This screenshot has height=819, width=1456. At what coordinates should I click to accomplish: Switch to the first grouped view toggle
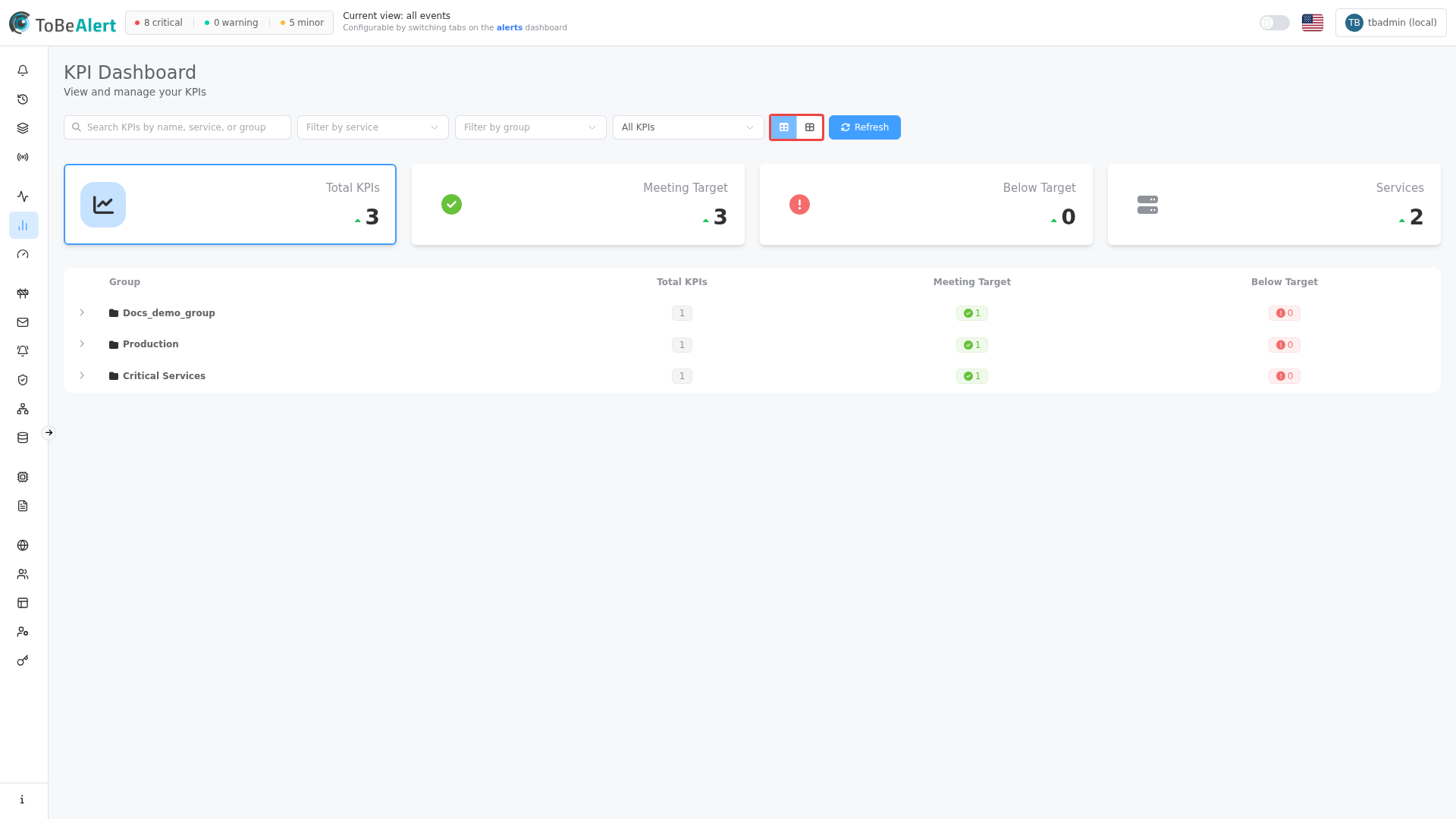click(784, 127)
